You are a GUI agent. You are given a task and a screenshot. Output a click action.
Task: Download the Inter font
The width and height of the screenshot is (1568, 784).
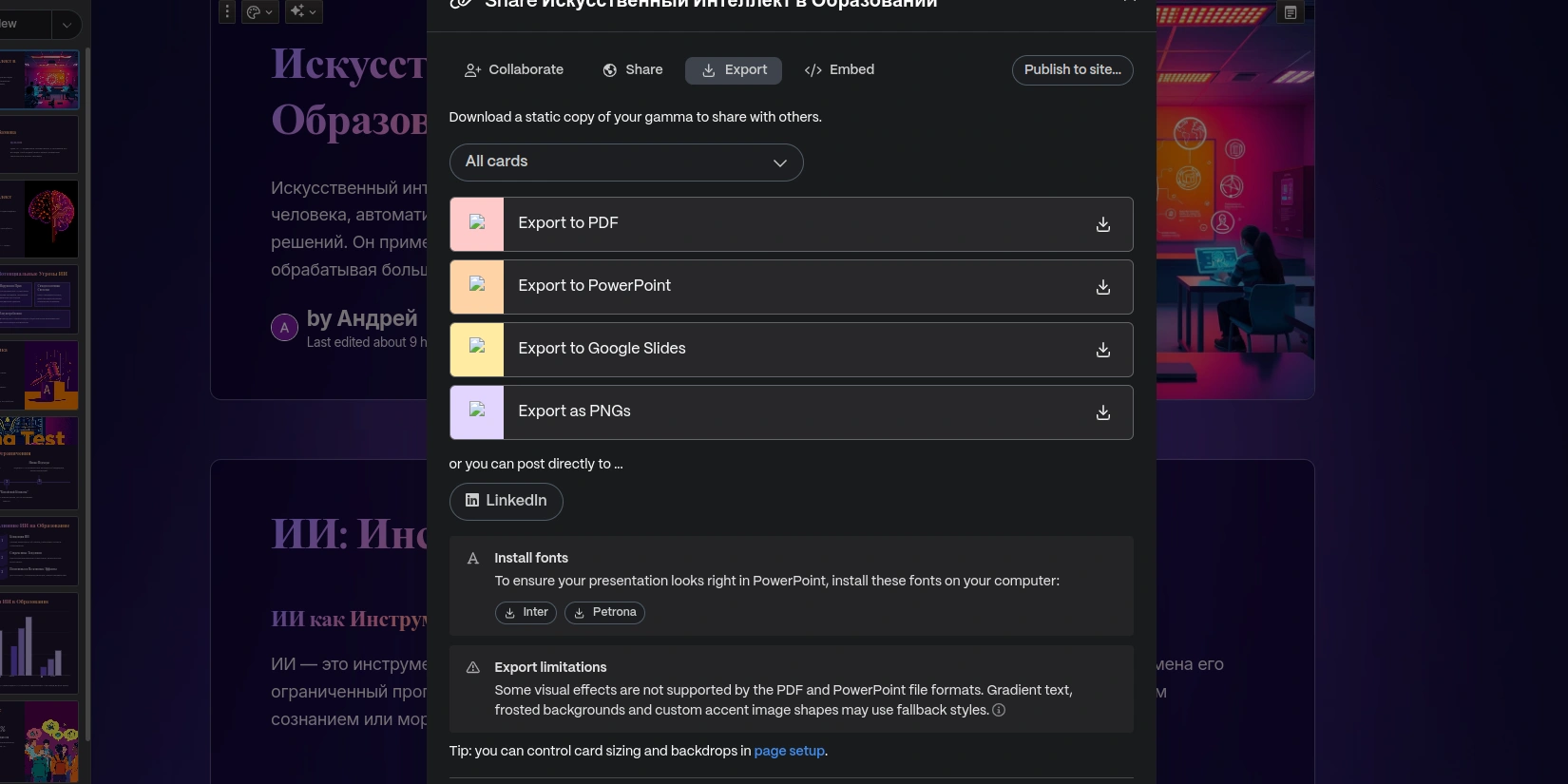tap(526, 613)
